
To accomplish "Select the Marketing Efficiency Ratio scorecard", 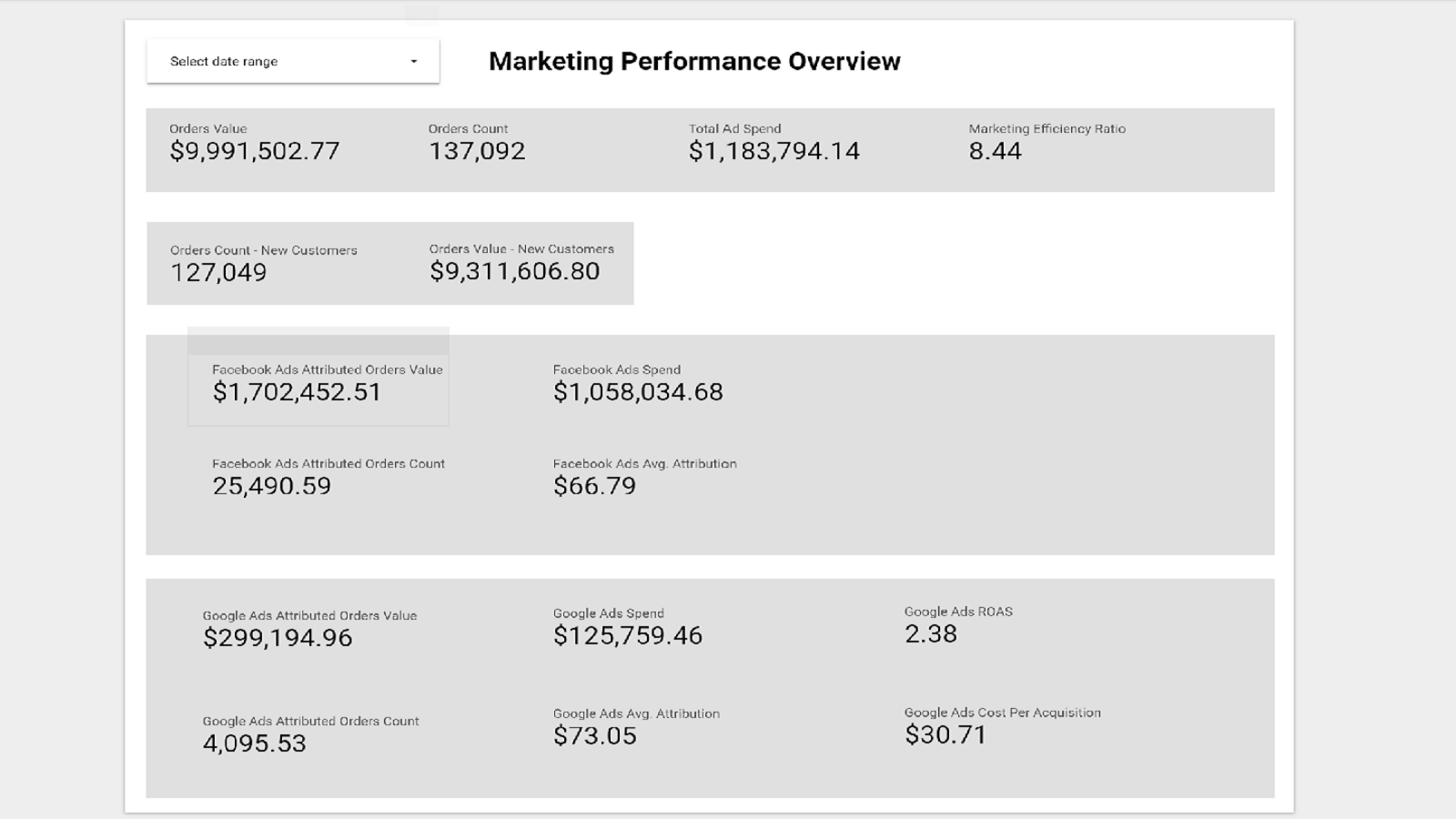I will pyautogui.click(x=1046, y=144).
